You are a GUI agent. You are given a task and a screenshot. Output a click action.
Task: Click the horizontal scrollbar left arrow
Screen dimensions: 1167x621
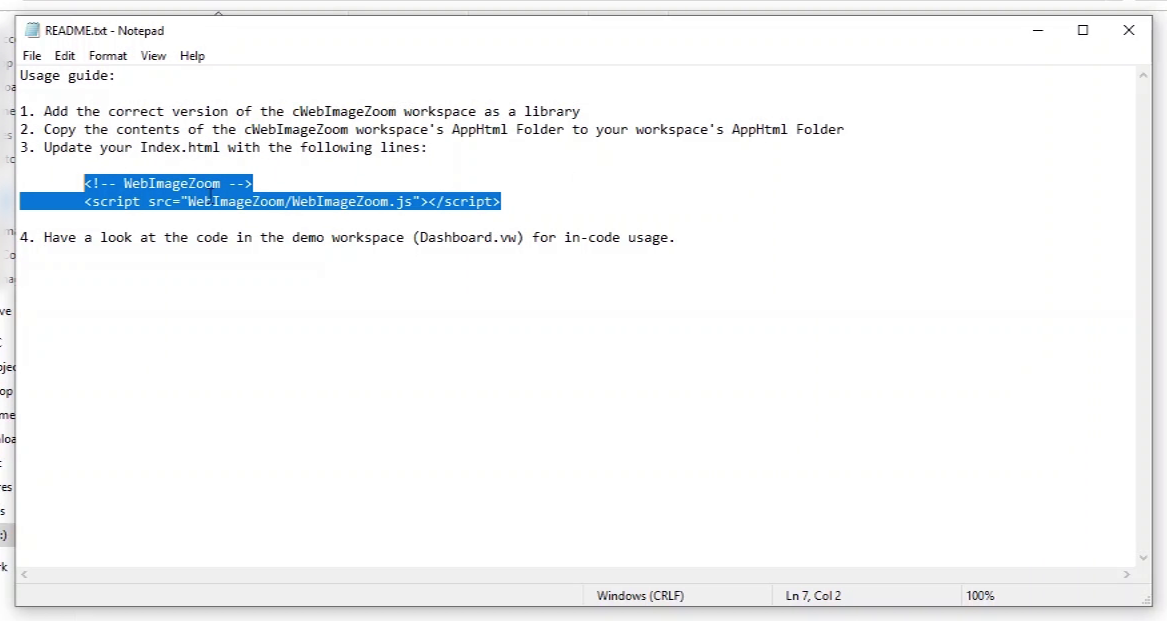pyautogui.click(x=24, y=575)
